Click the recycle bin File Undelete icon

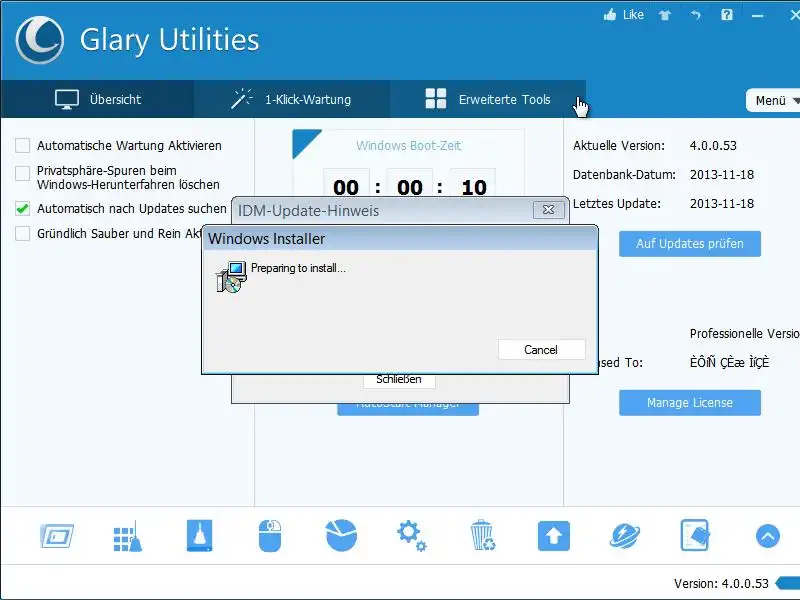click(482, 536)
